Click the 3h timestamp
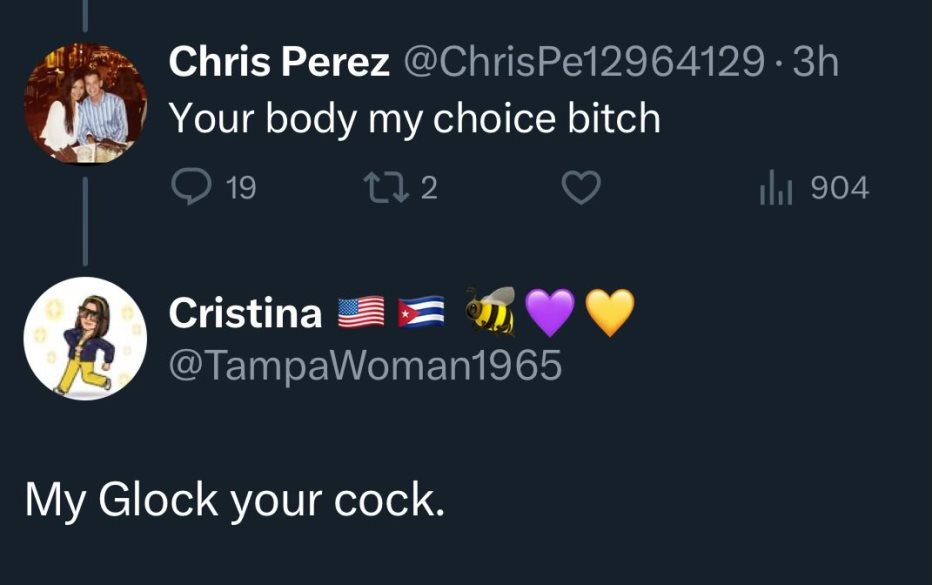 [816, 61]
